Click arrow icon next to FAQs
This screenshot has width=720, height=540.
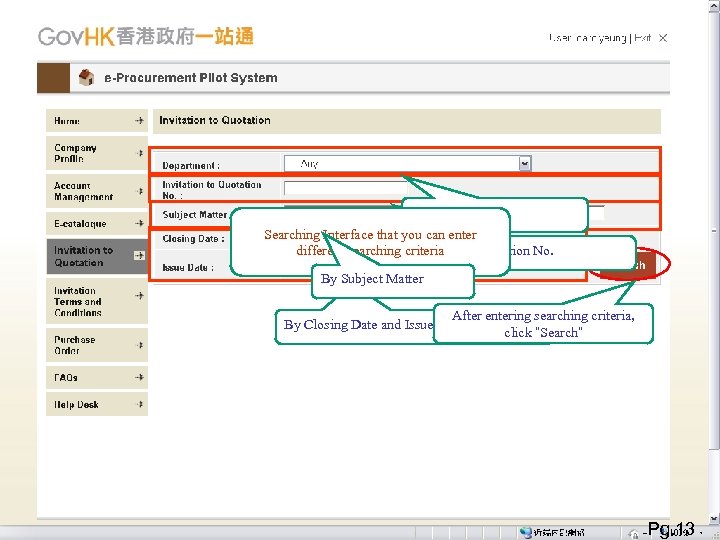tap(140, 377)
